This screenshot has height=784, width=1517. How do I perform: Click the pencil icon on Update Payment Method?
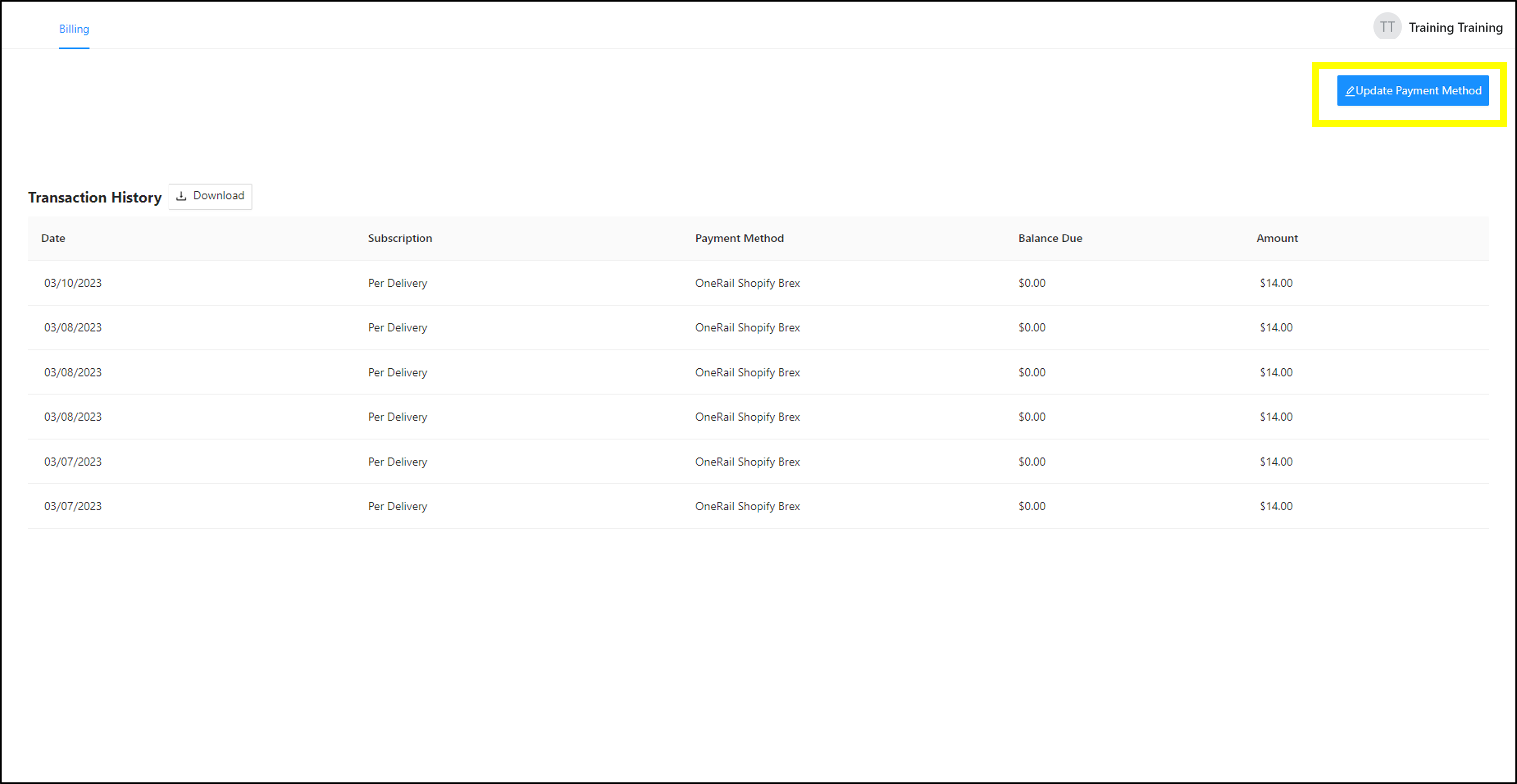click(x=1350, y=91)
